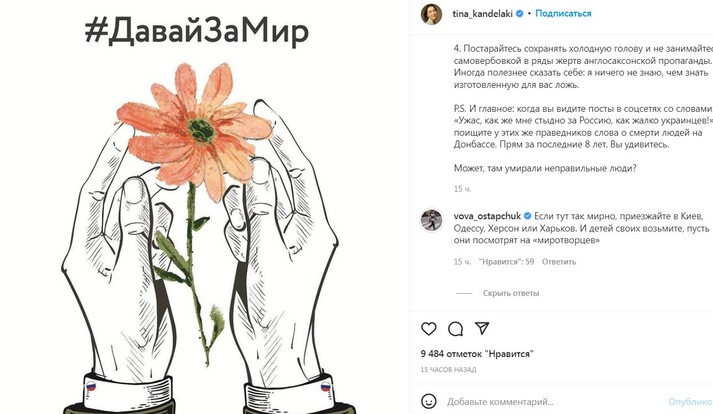
Task: Publish comment with Опубликовать button
Action: tap(690, 402)
